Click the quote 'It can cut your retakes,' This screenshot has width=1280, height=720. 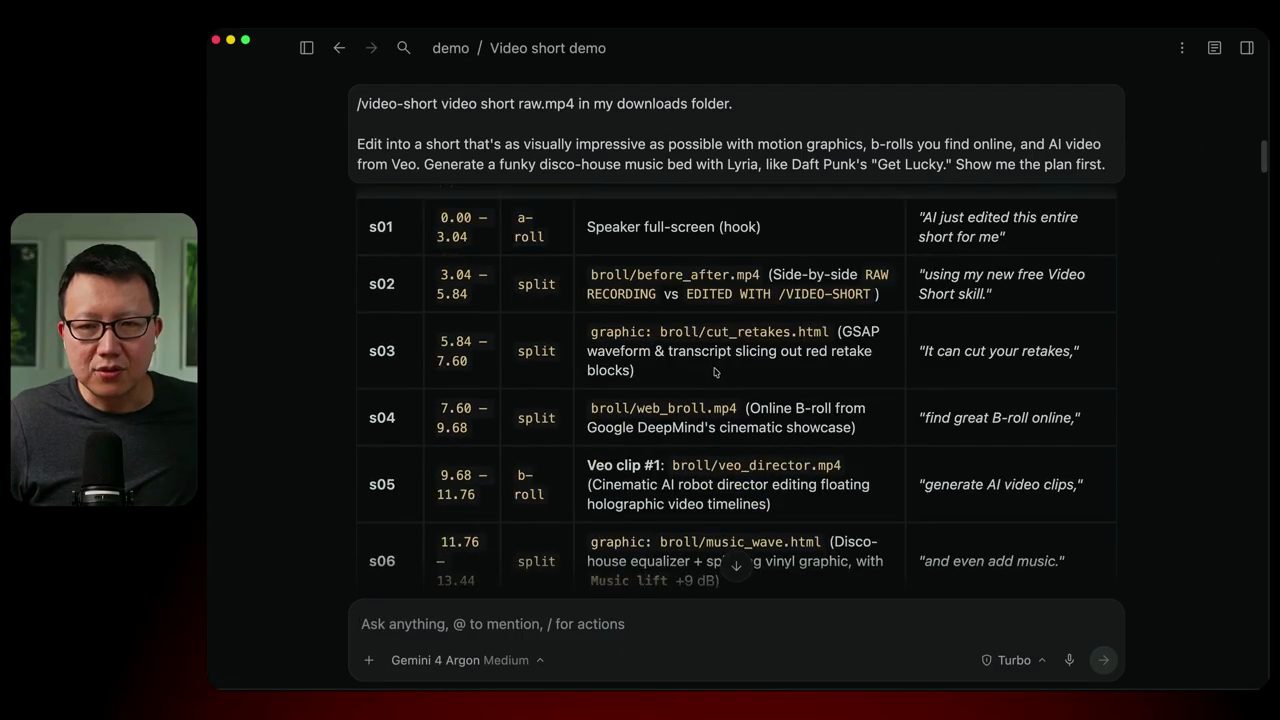999,351
